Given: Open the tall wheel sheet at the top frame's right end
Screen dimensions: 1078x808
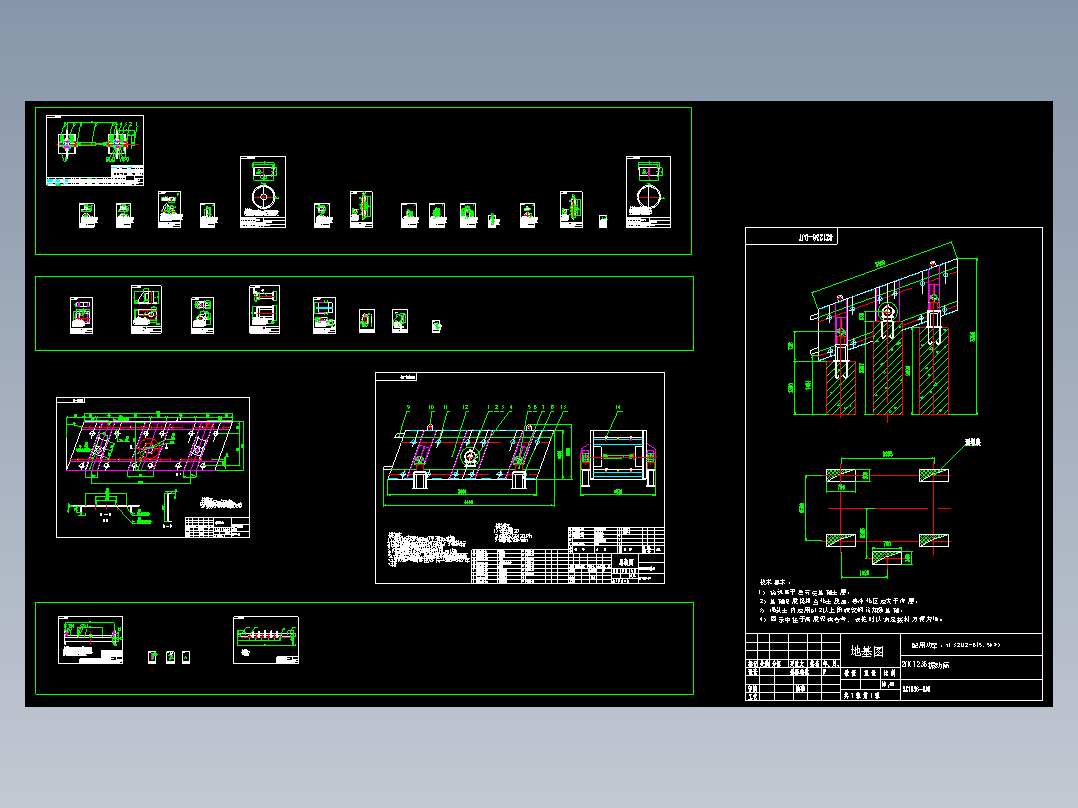Looking at the screenshot, I should pos(648,192).
